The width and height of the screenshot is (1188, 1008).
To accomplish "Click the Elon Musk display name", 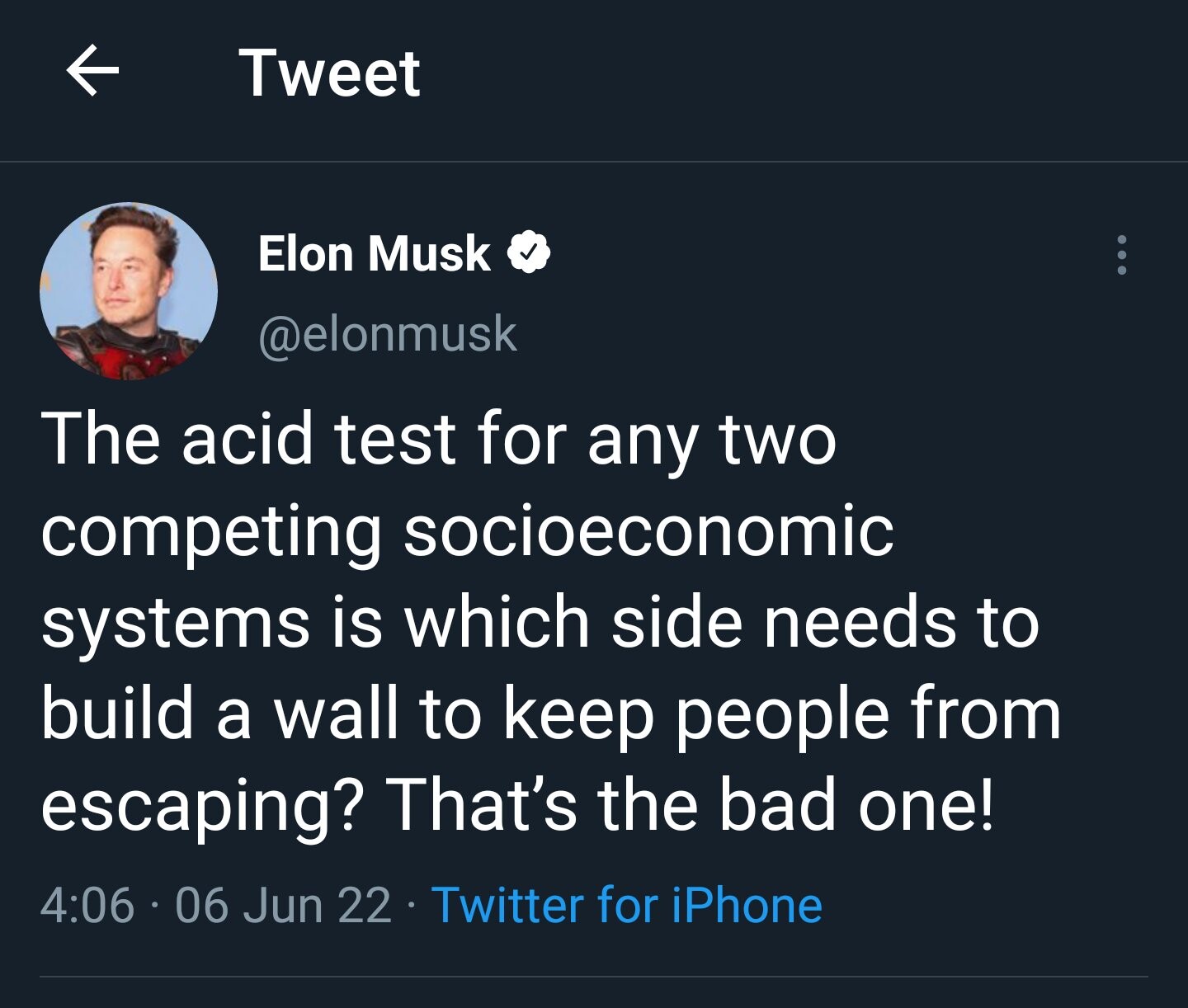I will [x=374, y=252].
